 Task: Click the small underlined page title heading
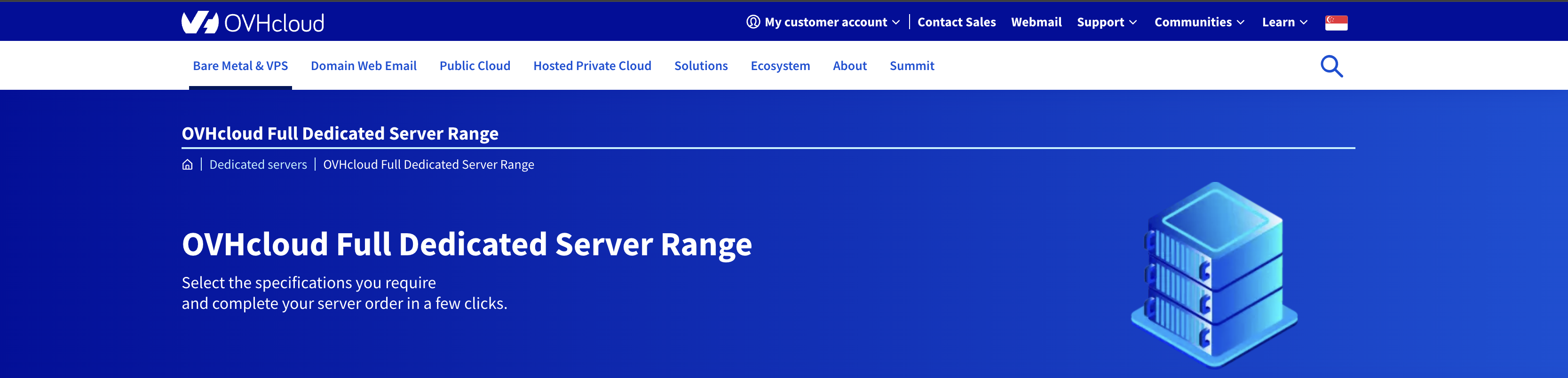pos(340,134)
